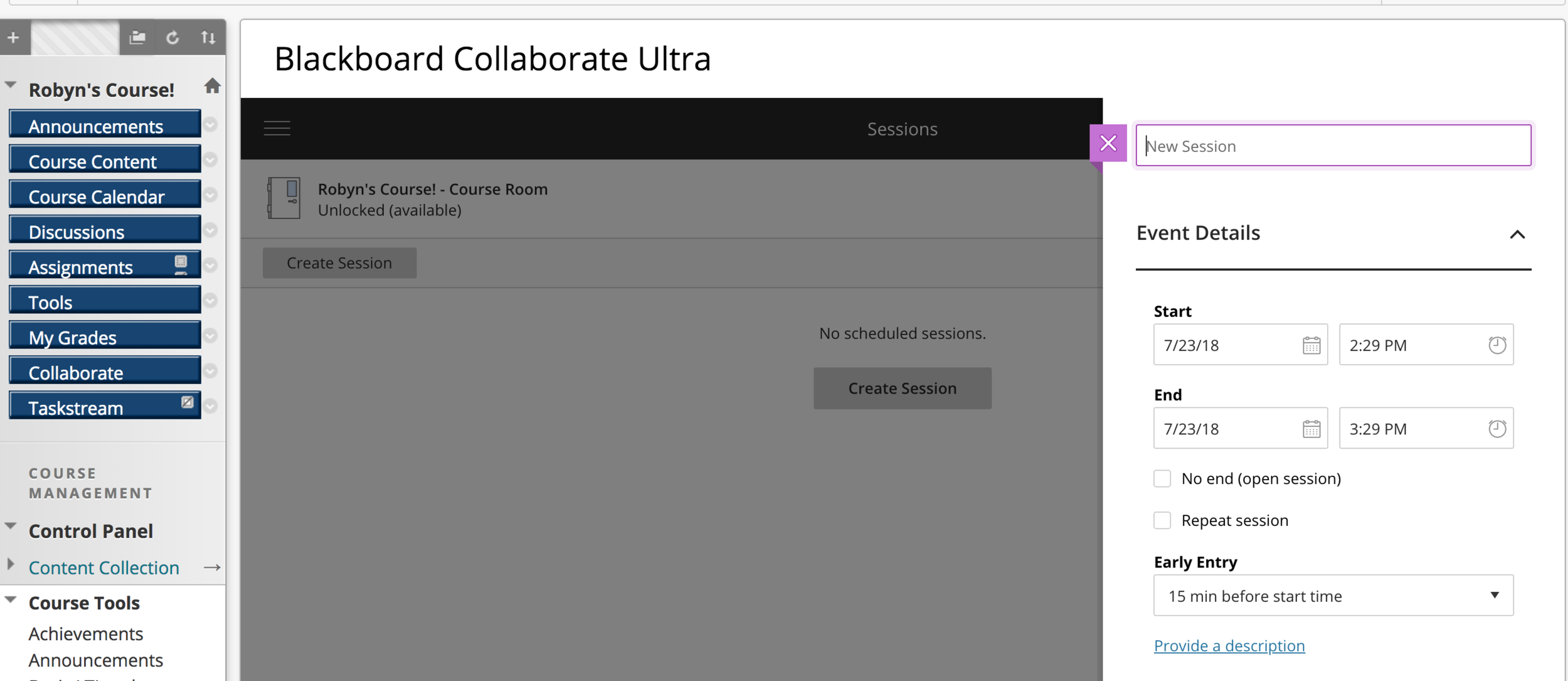Viewport: 1568px width, 681px height.
Task: Close the New Session panel
Action: (1108, 144)
